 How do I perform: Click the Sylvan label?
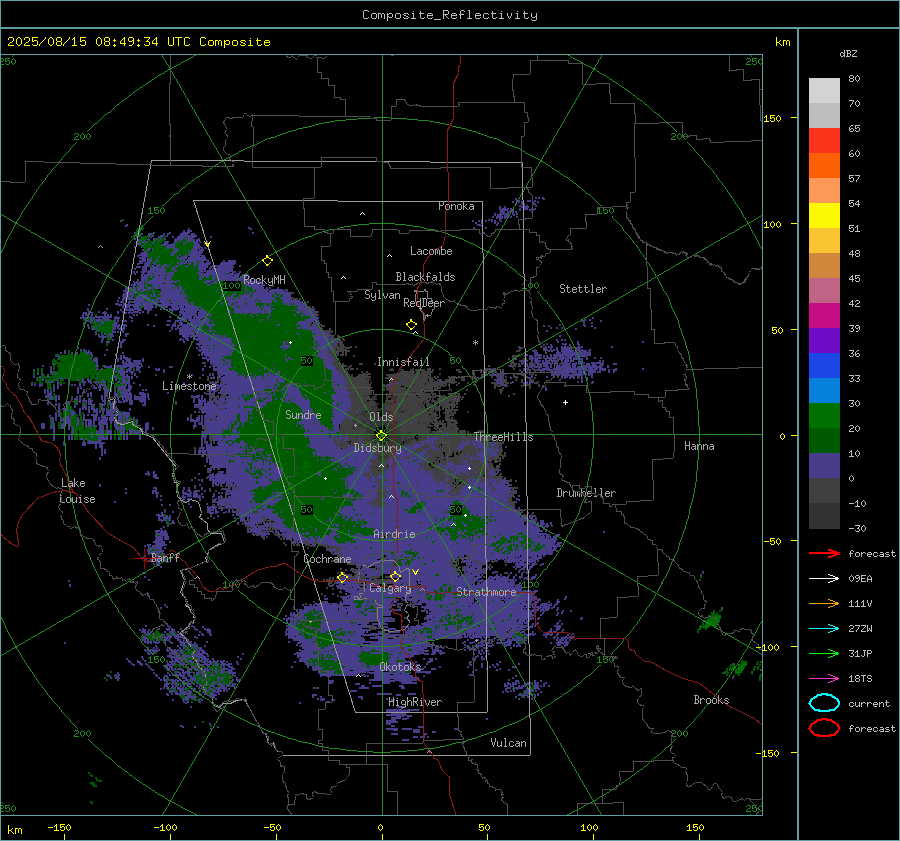coord(382,295)
